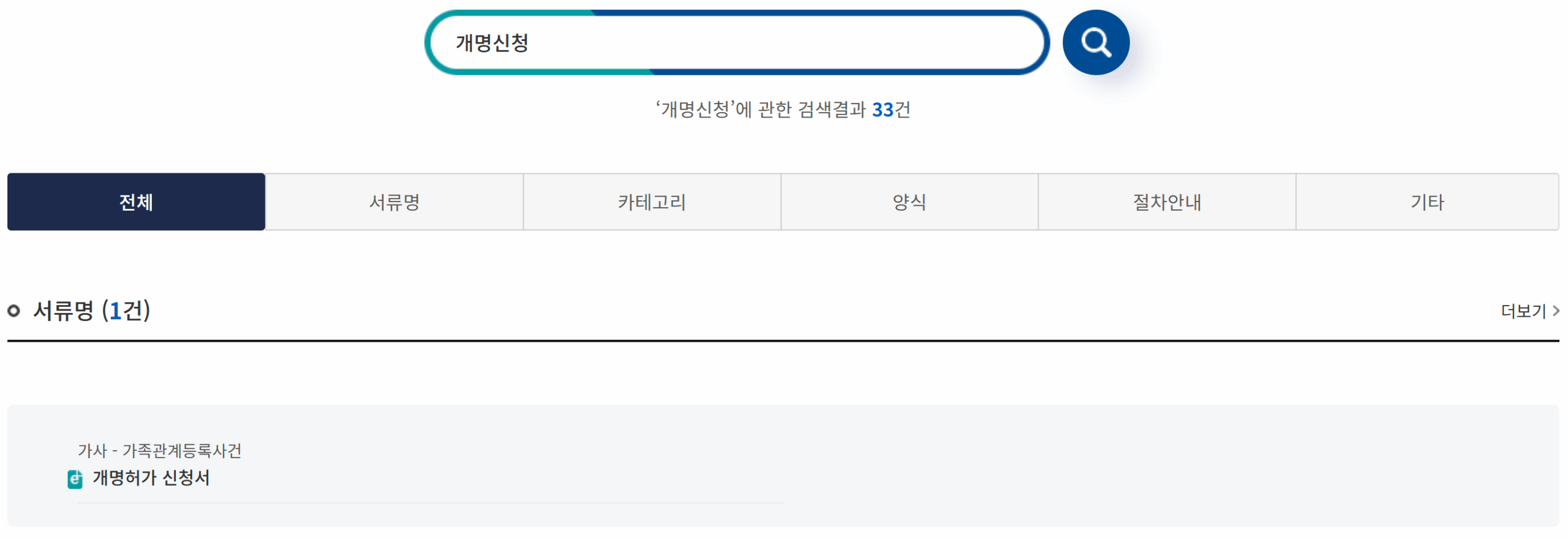
Task: Click the document icon beside 개명허가 신청서
Action: click(x=75, y=479)
